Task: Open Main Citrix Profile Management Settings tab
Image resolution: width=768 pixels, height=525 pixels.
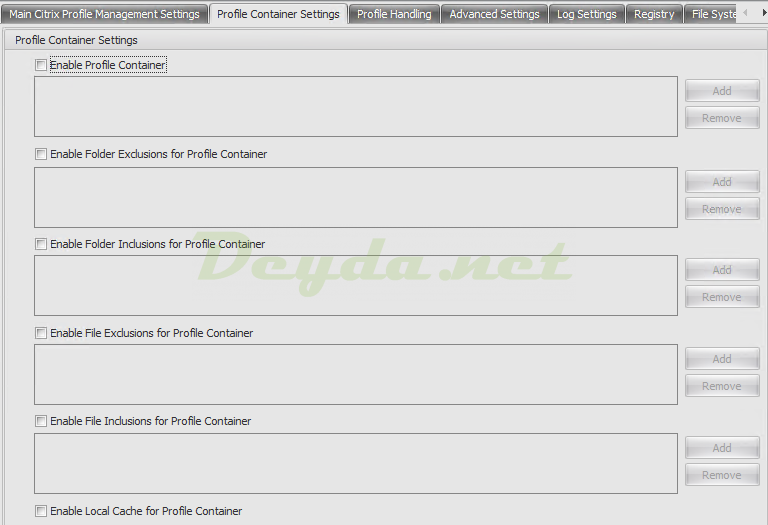Action: coord(104,14)
